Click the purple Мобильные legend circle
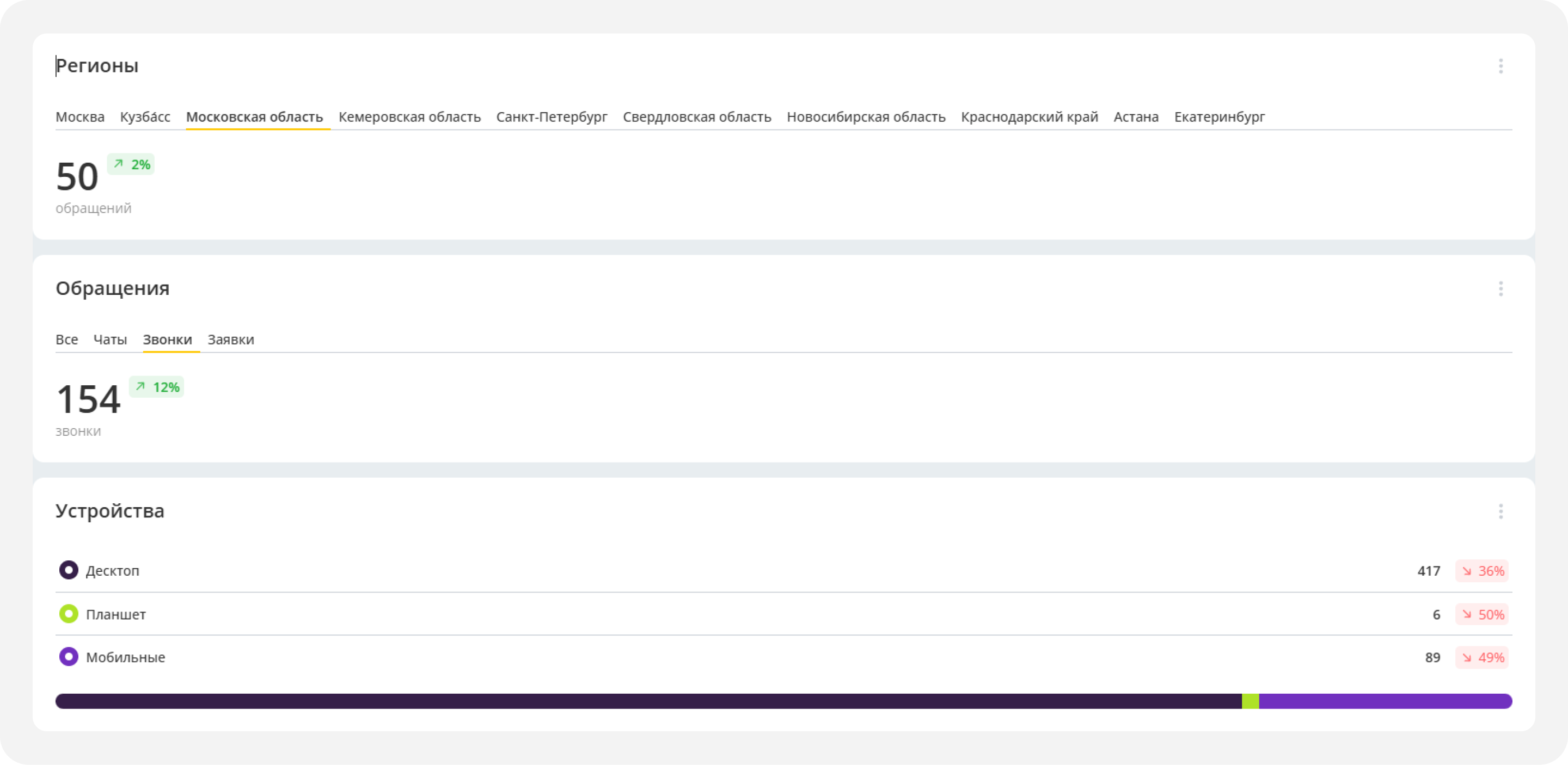Viewport: 1568px width, 765px height. coord(69,657)
